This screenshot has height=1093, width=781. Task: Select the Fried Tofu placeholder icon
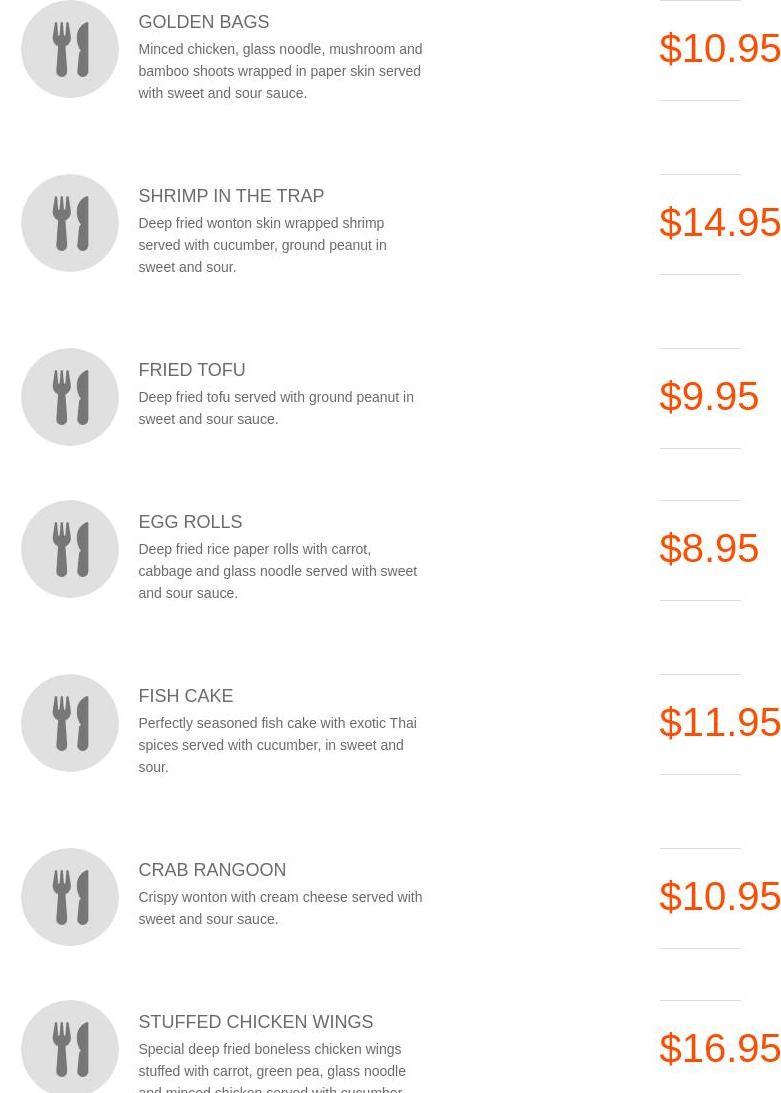70,397
